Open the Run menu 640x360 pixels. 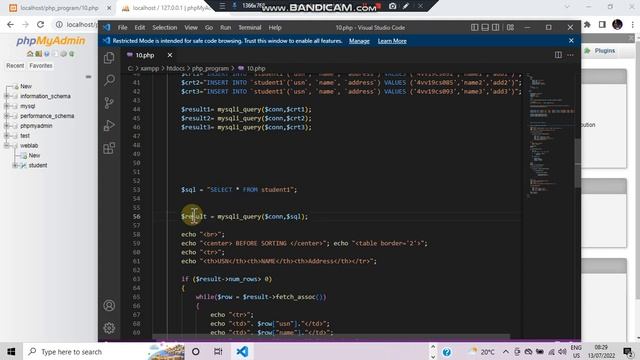[225, 28]
